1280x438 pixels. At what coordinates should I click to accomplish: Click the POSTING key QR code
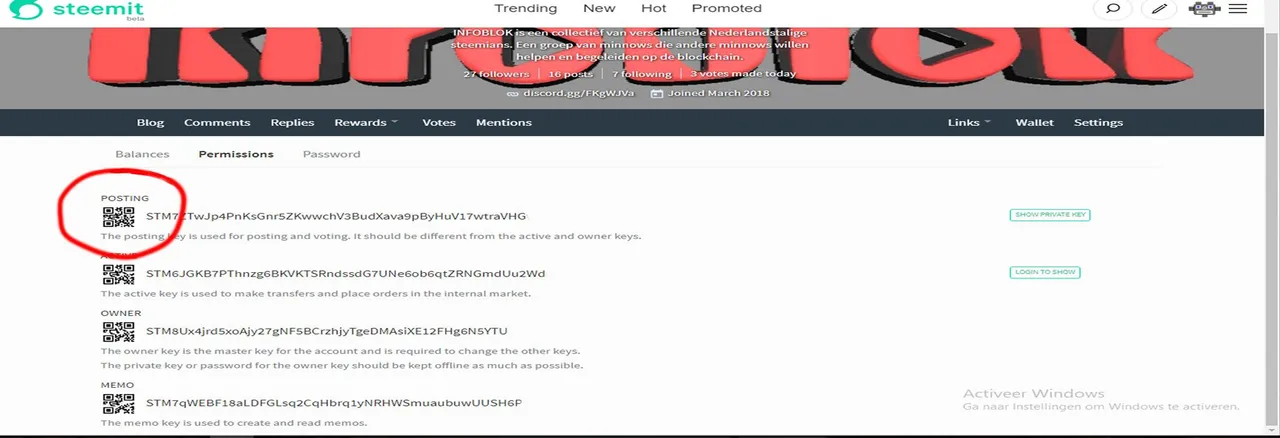(118, 216)
